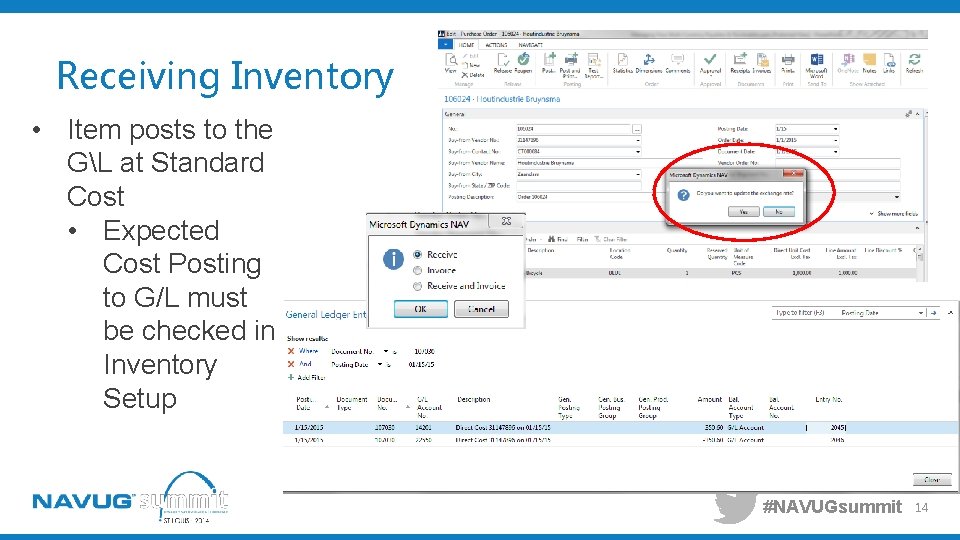This screenshot has height=540, width=960.
Task: Open the Test Report icon
Action: pyautogui.click(x=593, y=64)
